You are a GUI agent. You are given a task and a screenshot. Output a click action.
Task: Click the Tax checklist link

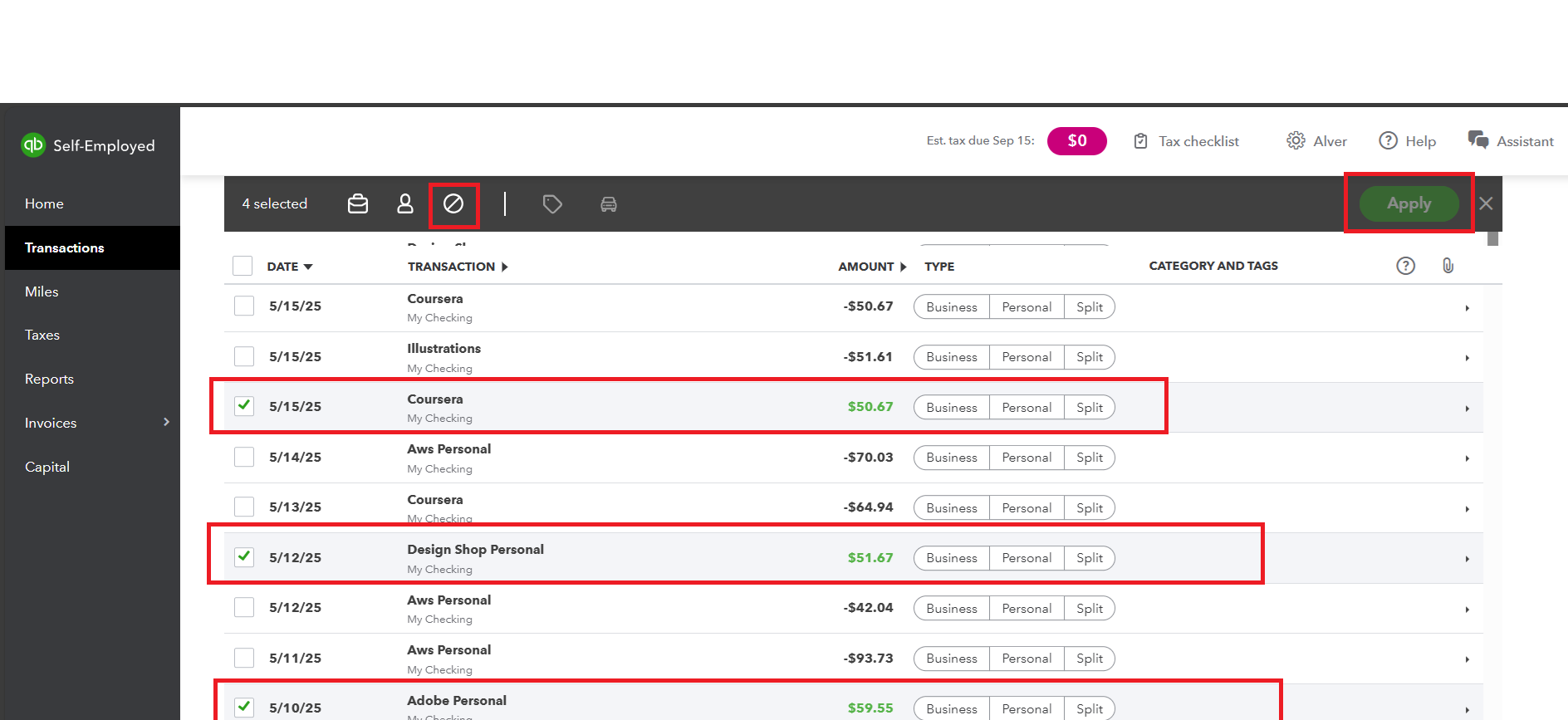1198,141
